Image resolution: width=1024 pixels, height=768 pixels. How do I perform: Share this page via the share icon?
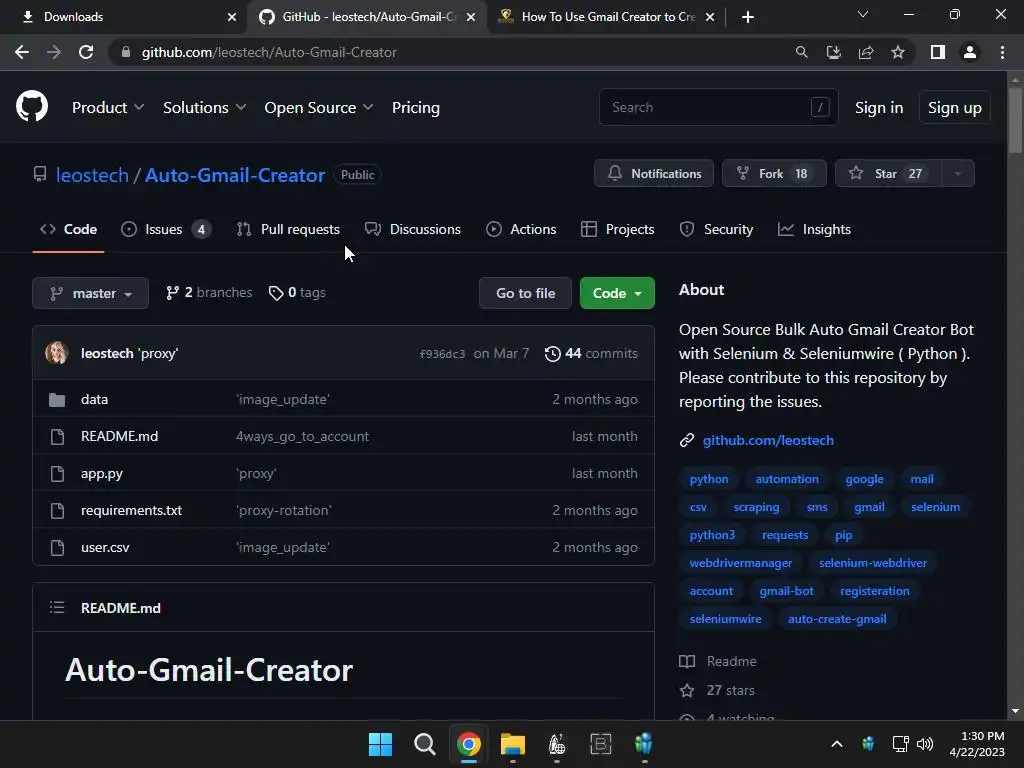[866, 52]
